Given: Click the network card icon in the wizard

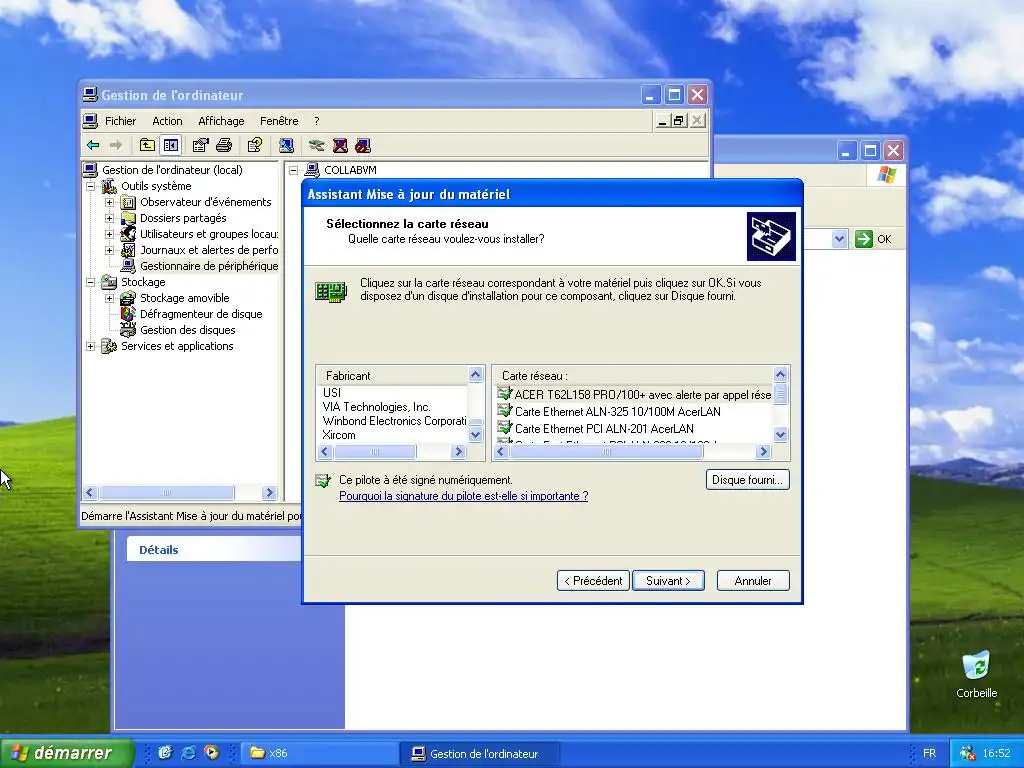Looking at the screenshot, I should tap(330, 291).
